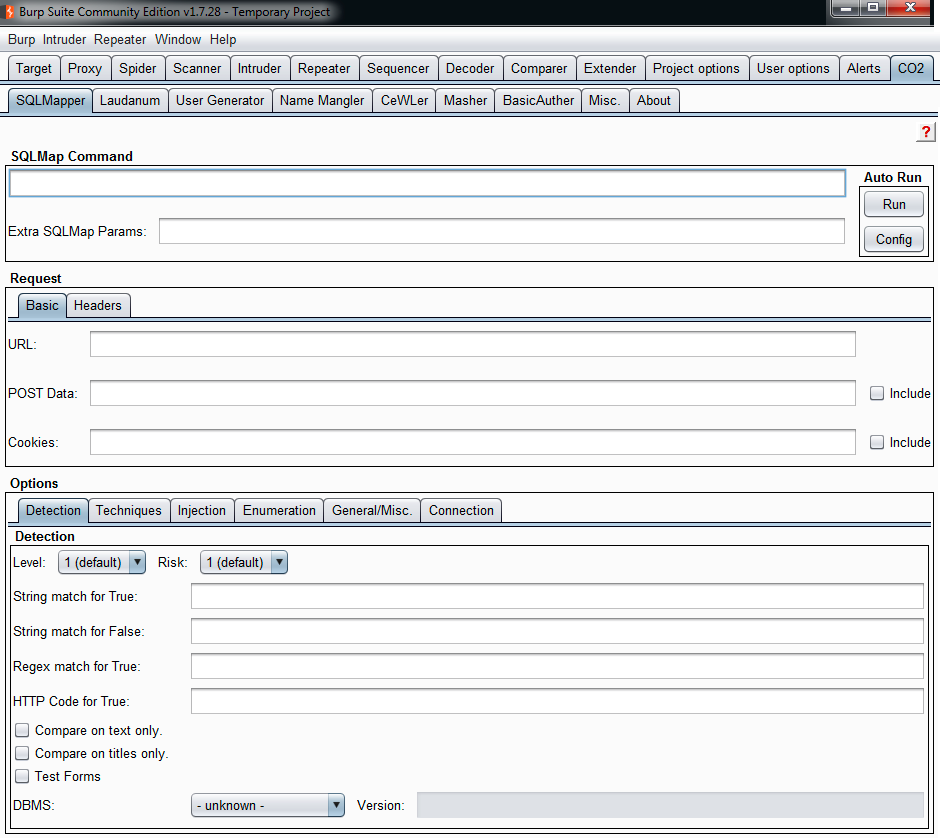Enable Compare on titles only
The image size is (940, 838).
click(22, 753)
